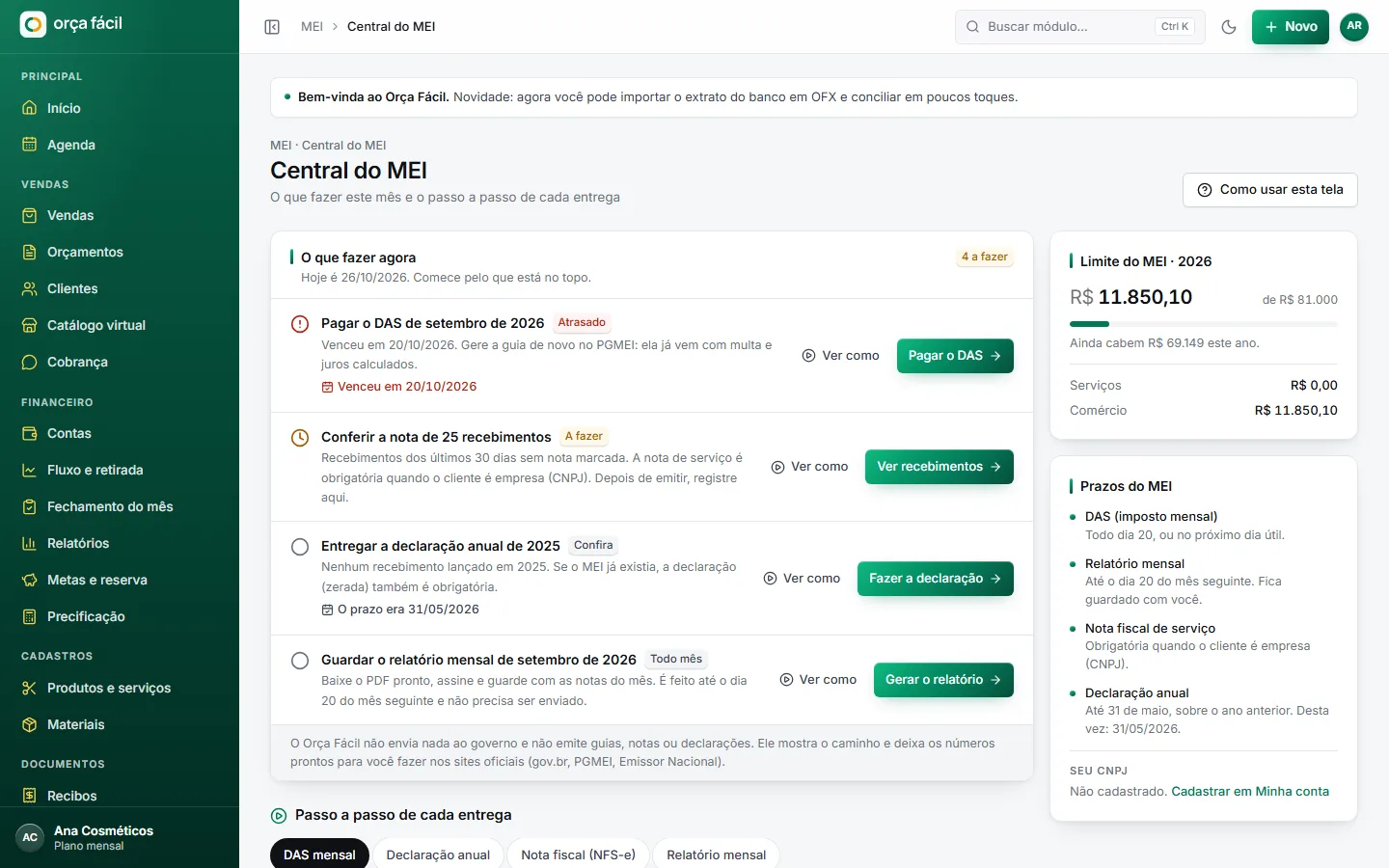
Task: Click Ver como for relatório mensal
Action: pyautogui.click(x=819, y=680)
